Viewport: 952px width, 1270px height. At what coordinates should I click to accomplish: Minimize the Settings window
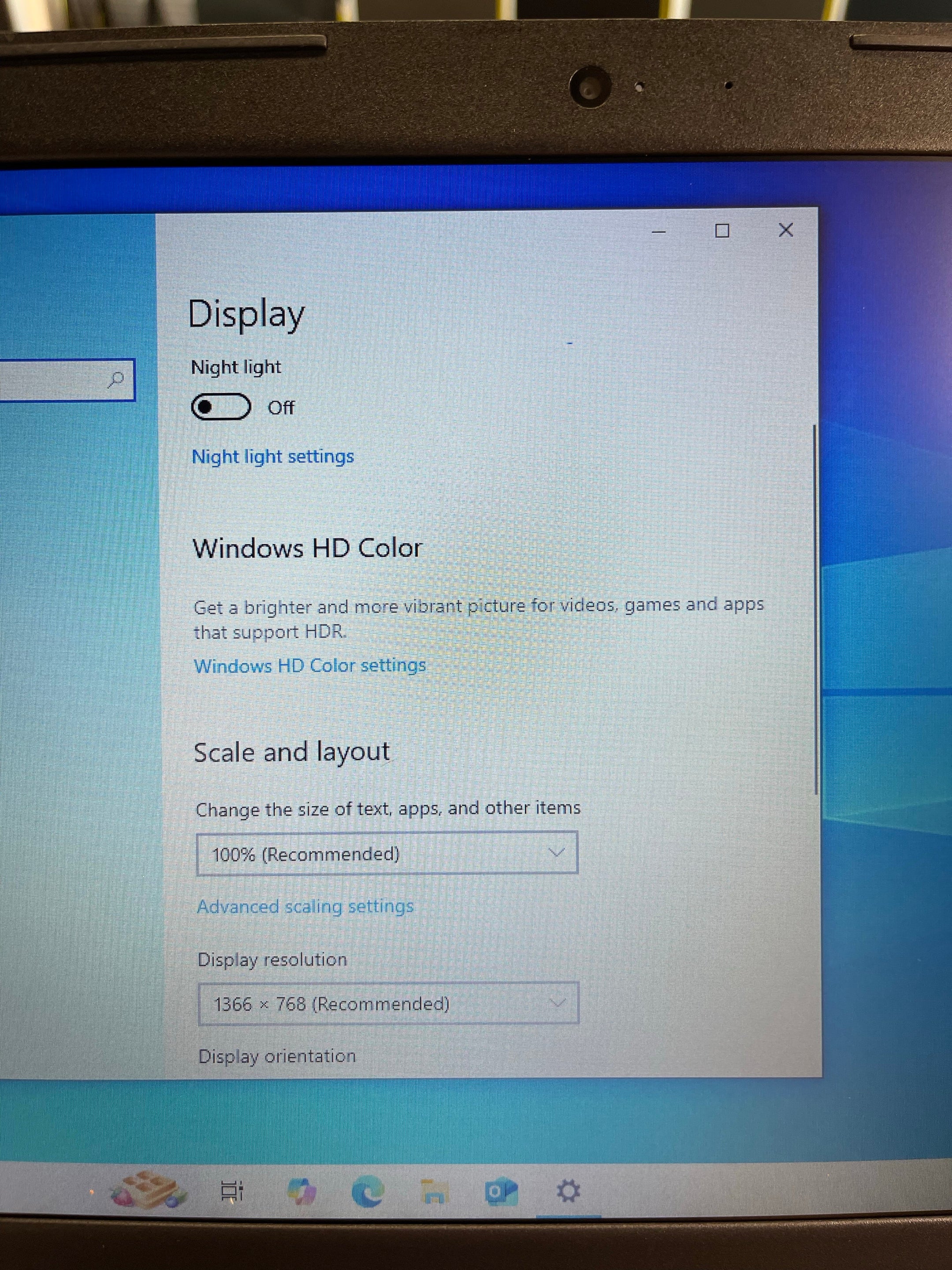[x=659, y=232]
